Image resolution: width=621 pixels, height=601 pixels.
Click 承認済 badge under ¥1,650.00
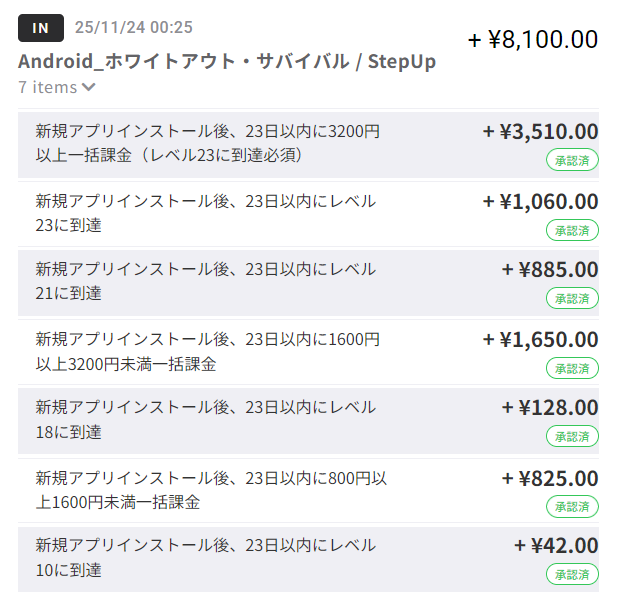point(572,367)
